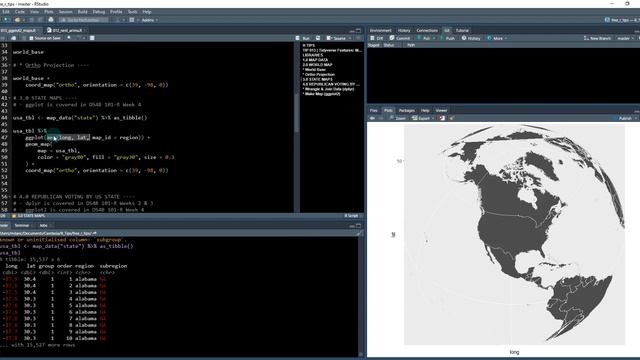Viewport: 640px width, 360px height.
Task: Click the compile report notebook icon
Action: tap(92, 38)
